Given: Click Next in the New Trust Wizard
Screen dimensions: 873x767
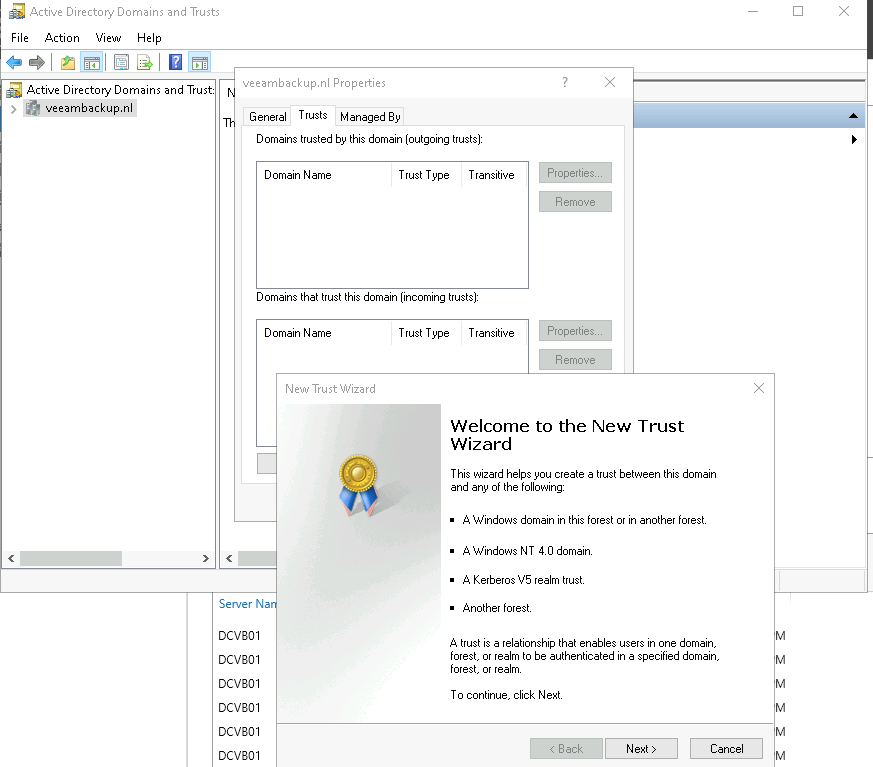Looking at the screenshot, I should [x=641, y=749].
